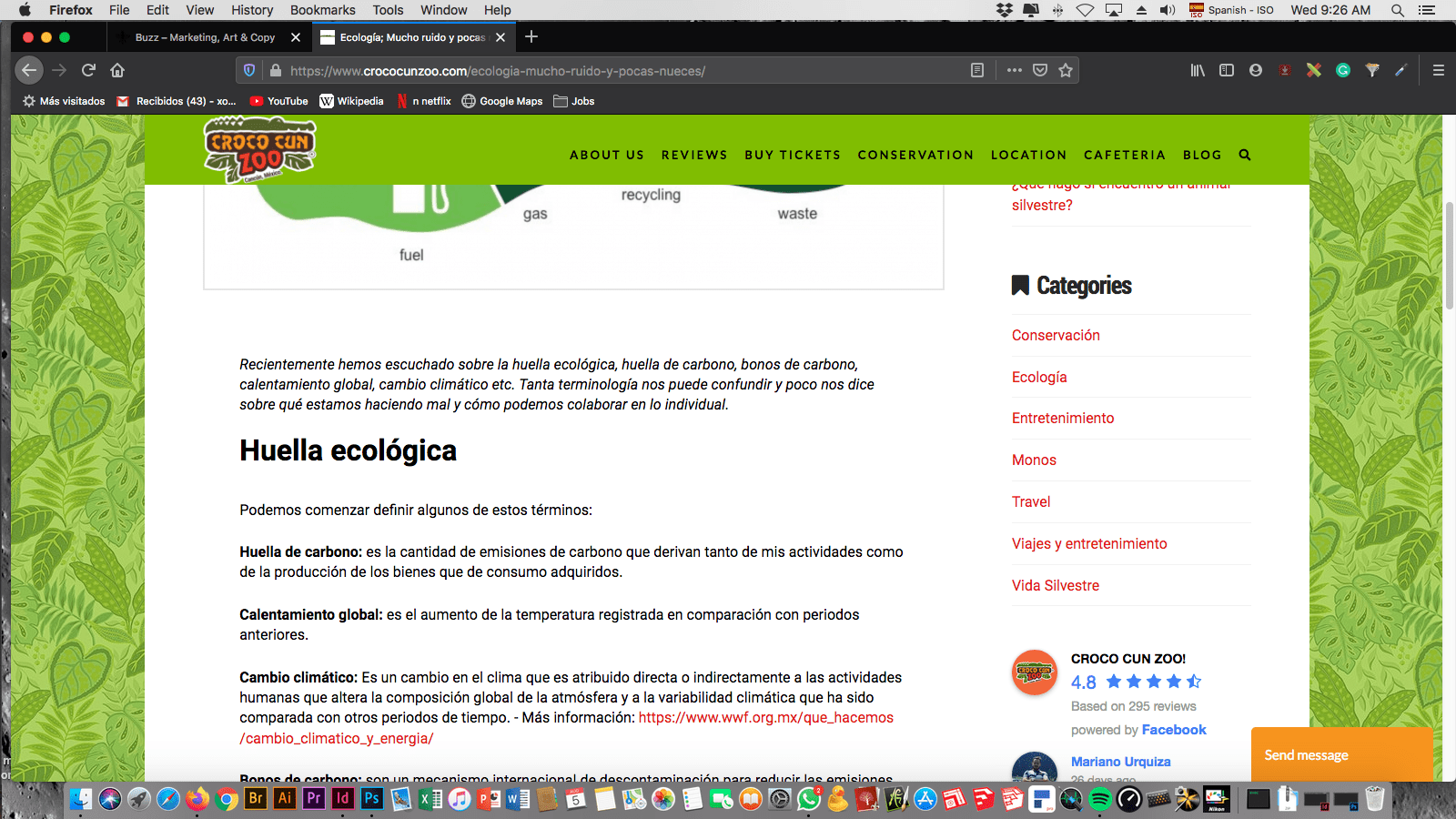Screen dimensions: 1456x819
Task: Click the page's vertical scrollbar
Action: (x=1449, y=255)
